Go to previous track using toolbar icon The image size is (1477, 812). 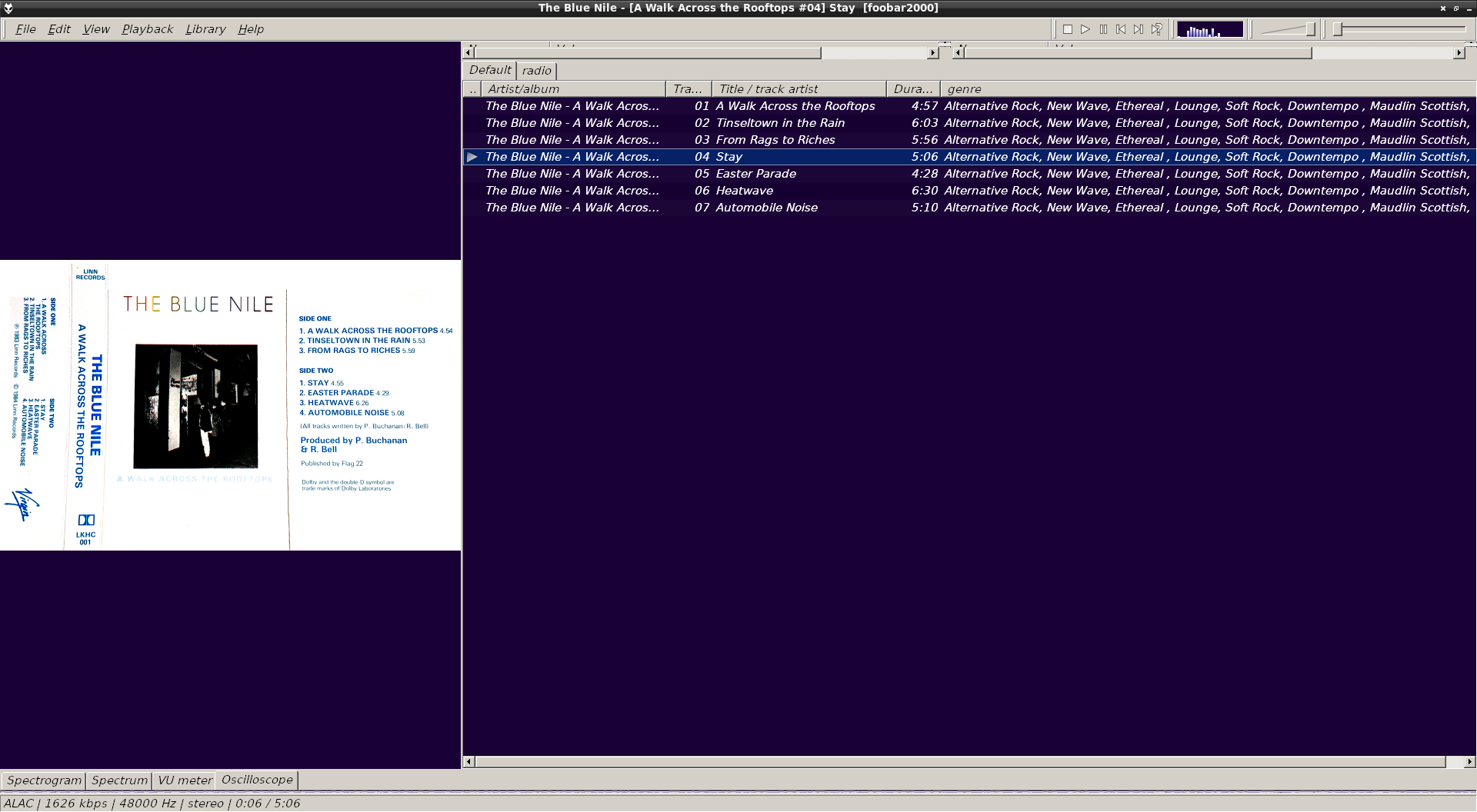pos(1121,29)
